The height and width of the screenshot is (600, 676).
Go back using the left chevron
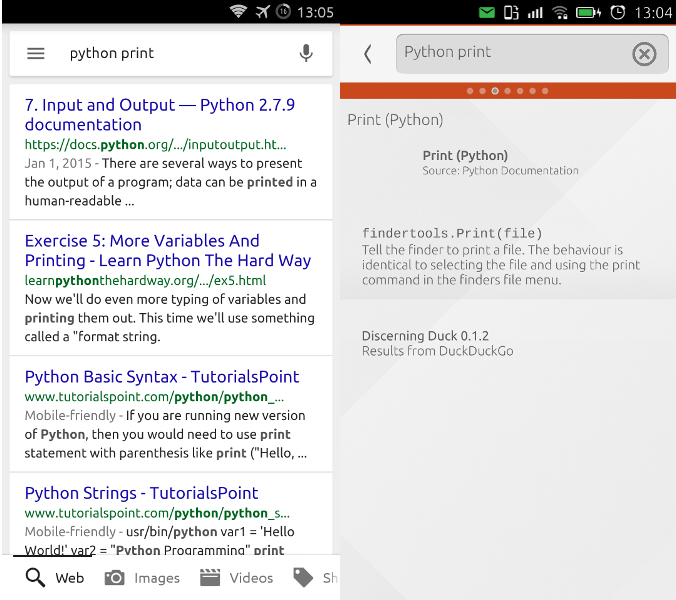[368, 54]
